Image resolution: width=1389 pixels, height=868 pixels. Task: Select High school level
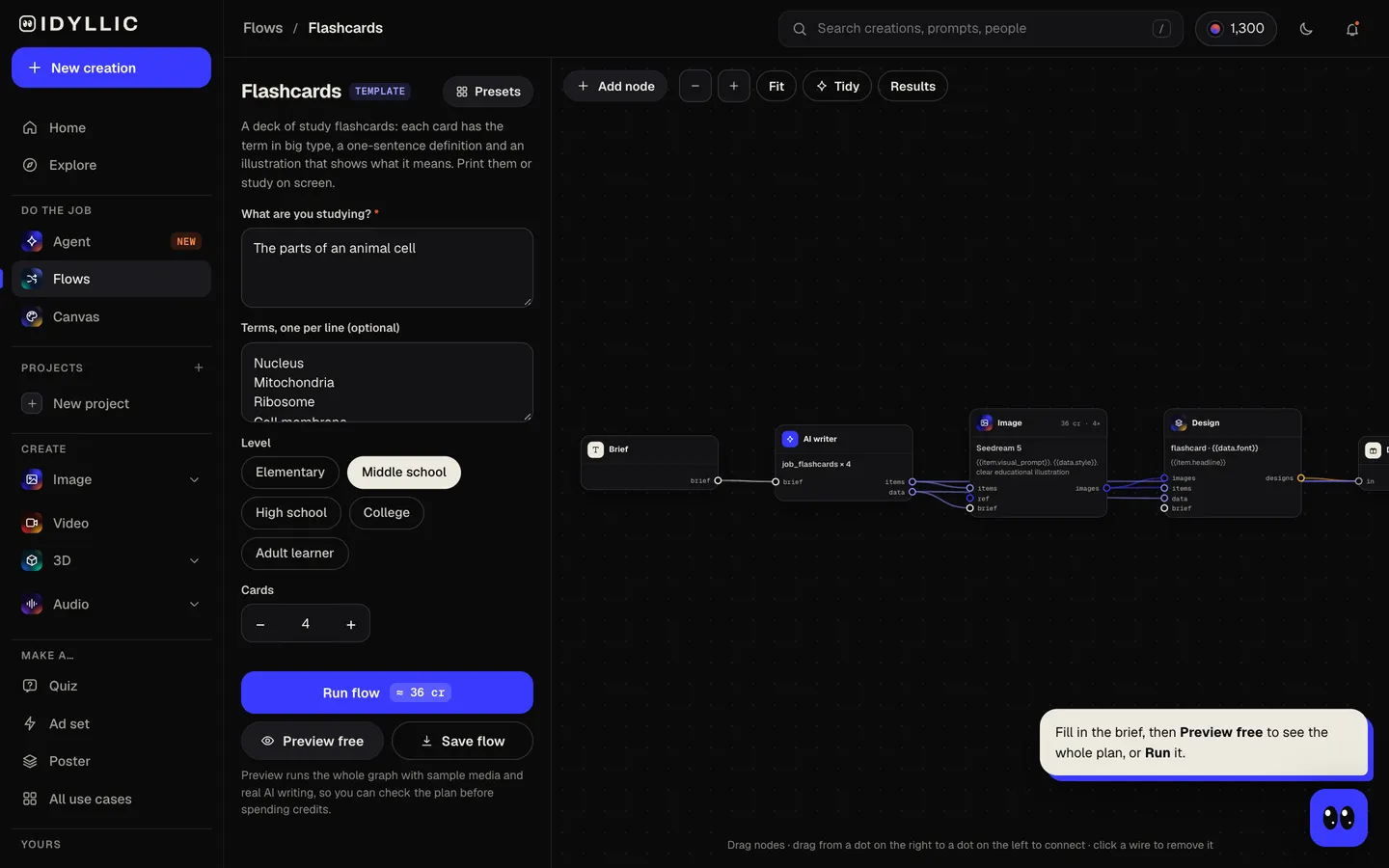[x=291, y=513]
